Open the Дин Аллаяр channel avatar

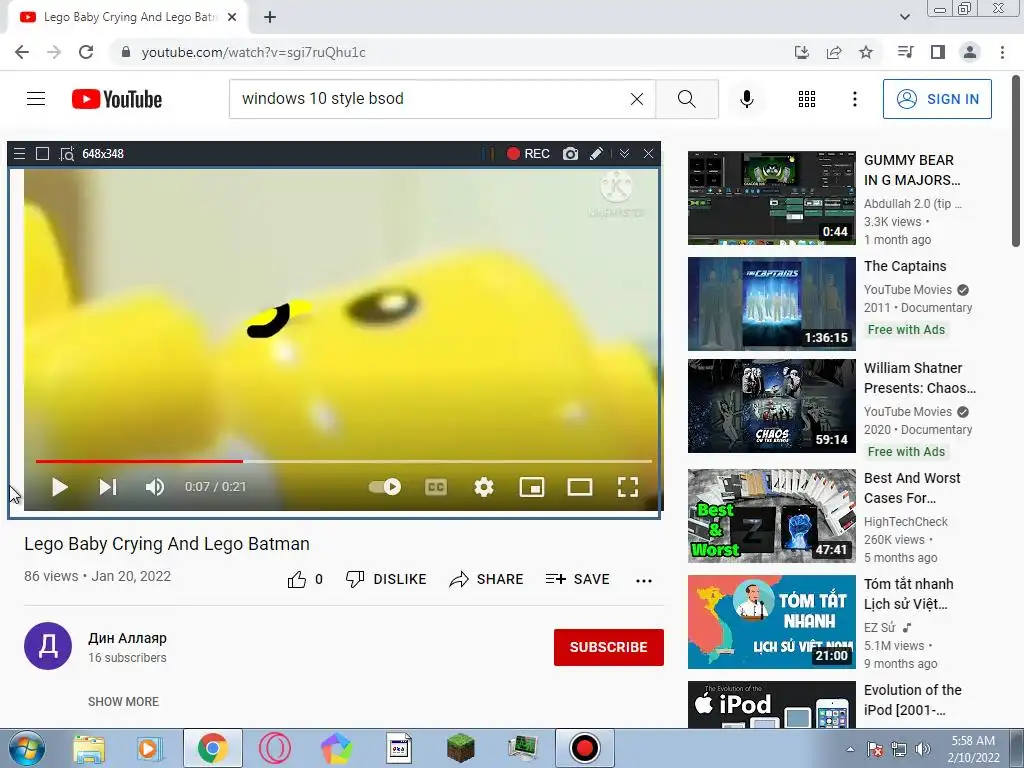click(x=48, y=646)
